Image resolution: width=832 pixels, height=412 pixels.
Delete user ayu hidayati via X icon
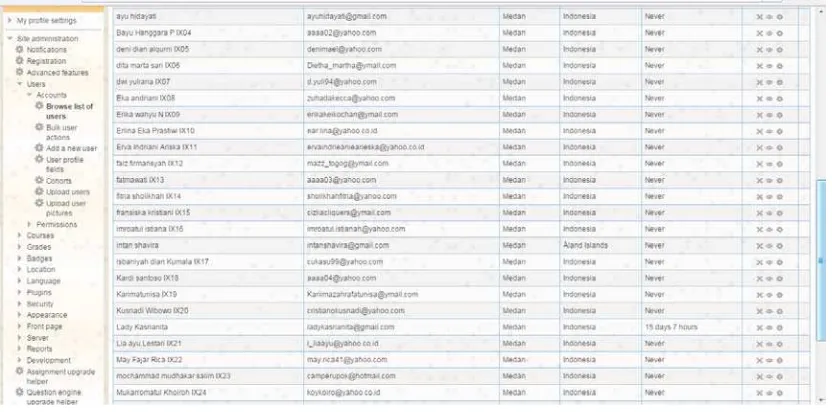[x=759, y=17]
